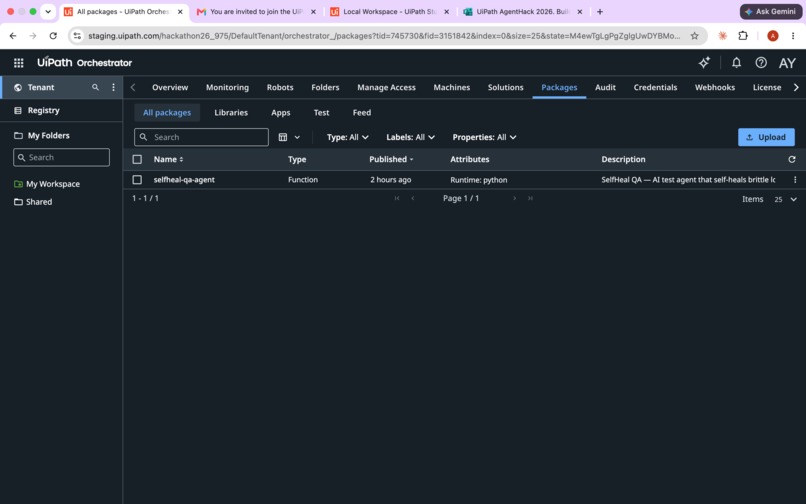Go to the previous page of results
This screenshot has width=806, height=504.
point(412,198)
